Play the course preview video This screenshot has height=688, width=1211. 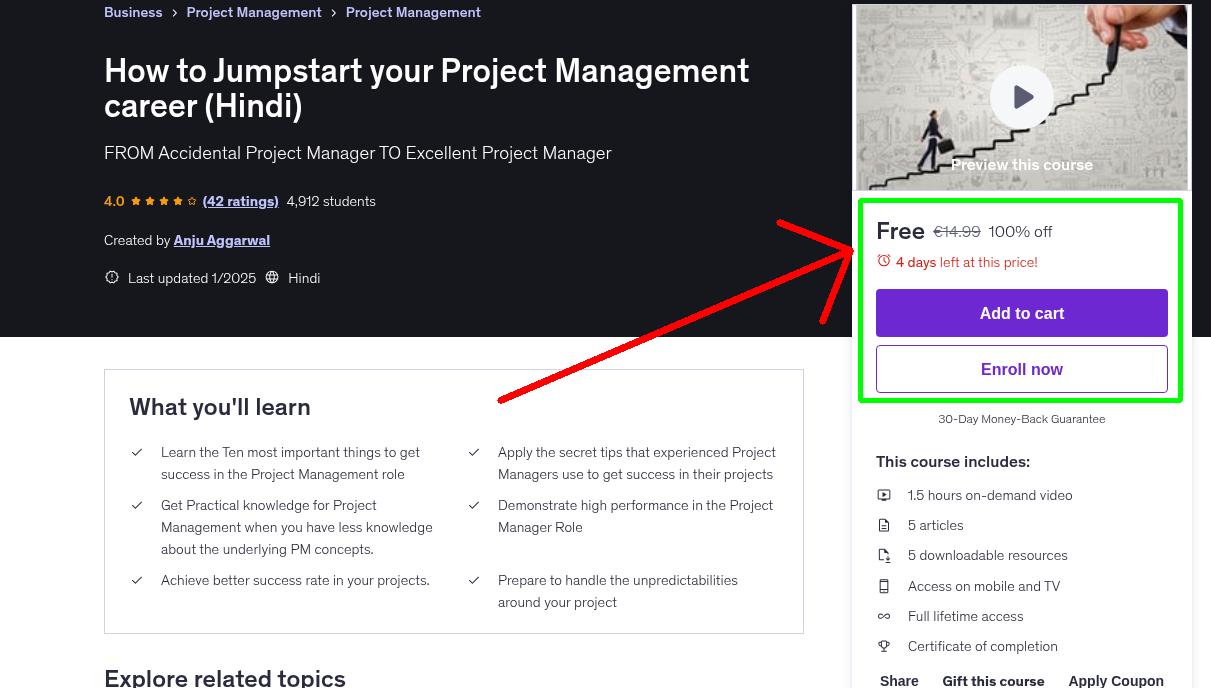[x=1021, y=97]
